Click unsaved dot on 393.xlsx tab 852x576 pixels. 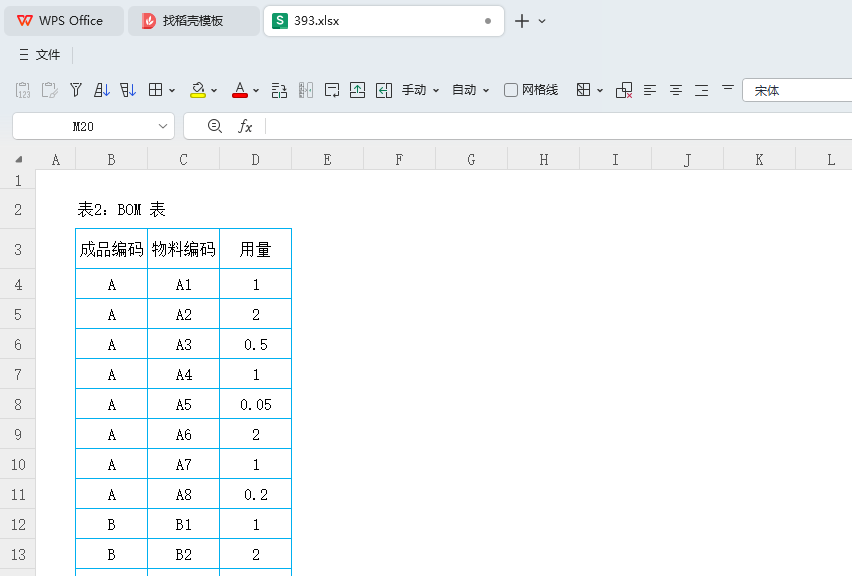[488, 21]
